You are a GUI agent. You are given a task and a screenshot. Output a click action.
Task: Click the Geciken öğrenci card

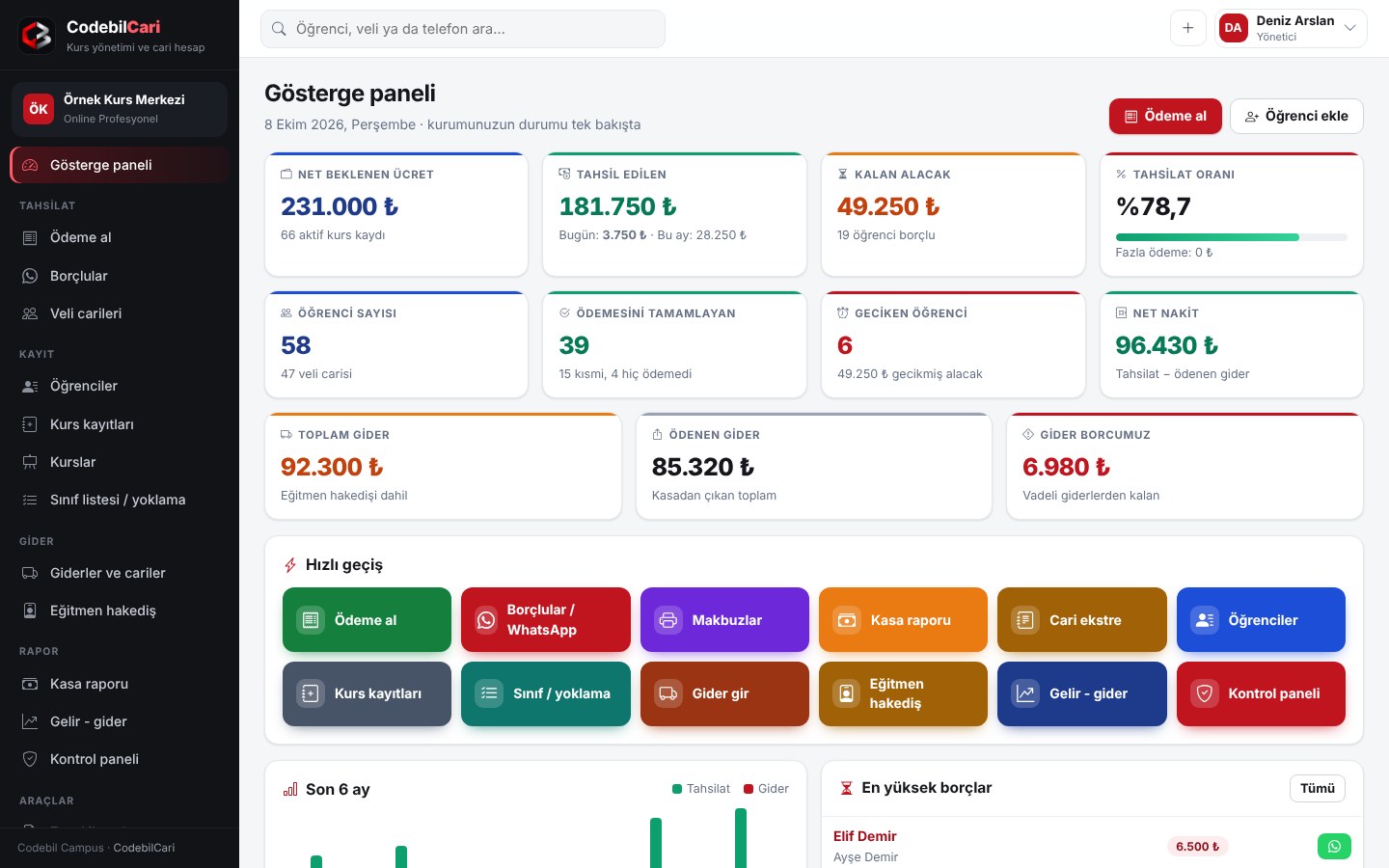coord(954,344)
